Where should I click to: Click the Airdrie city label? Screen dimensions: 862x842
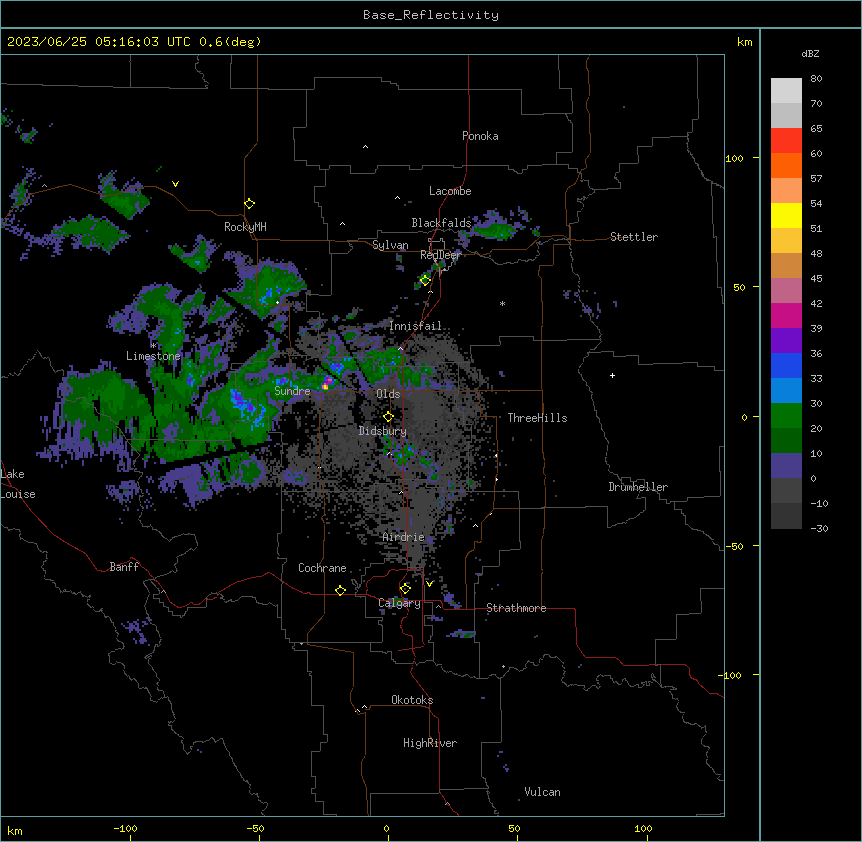[x=404, y=537]
